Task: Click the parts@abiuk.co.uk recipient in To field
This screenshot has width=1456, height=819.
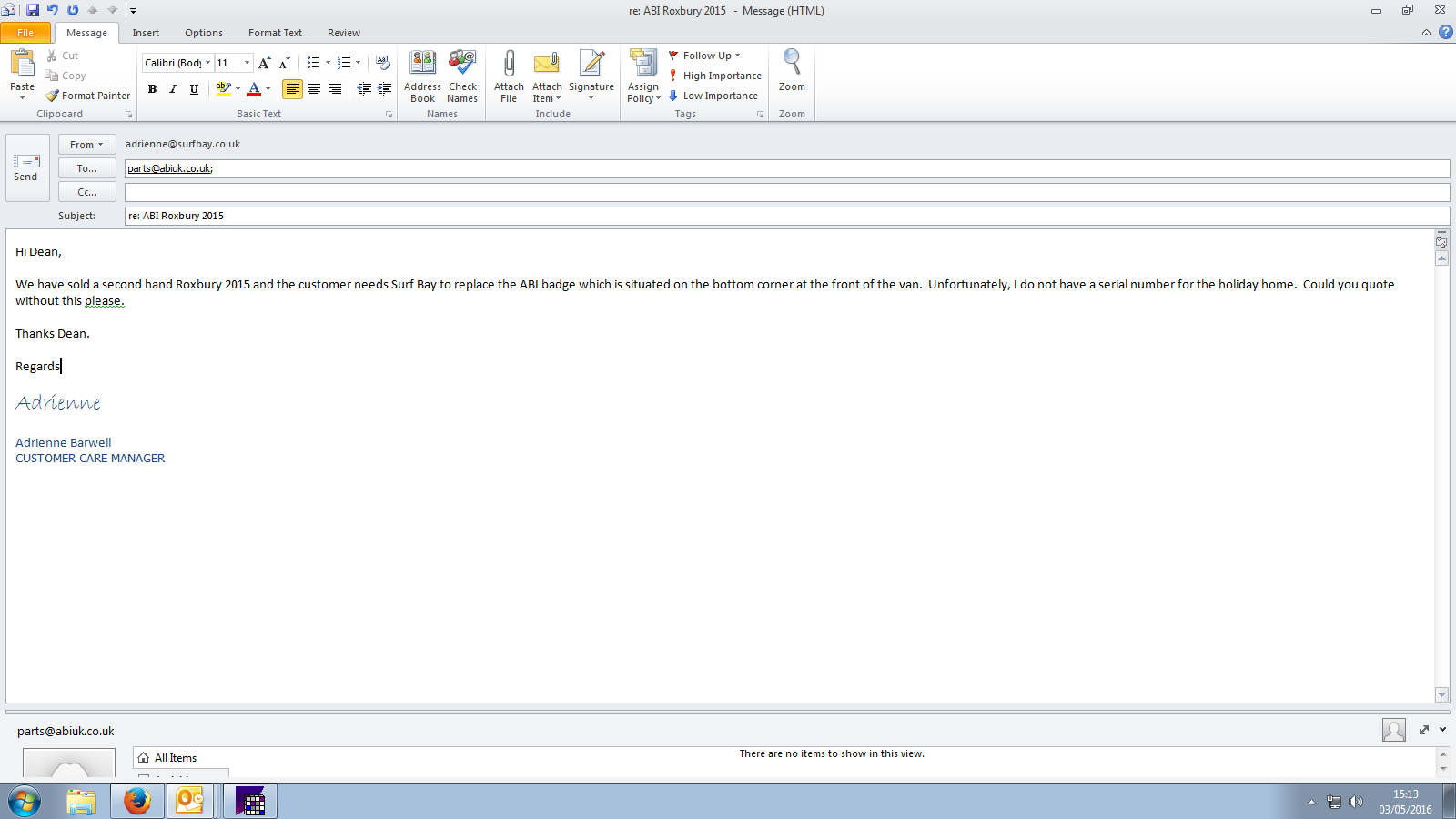Action: point(170,168)
